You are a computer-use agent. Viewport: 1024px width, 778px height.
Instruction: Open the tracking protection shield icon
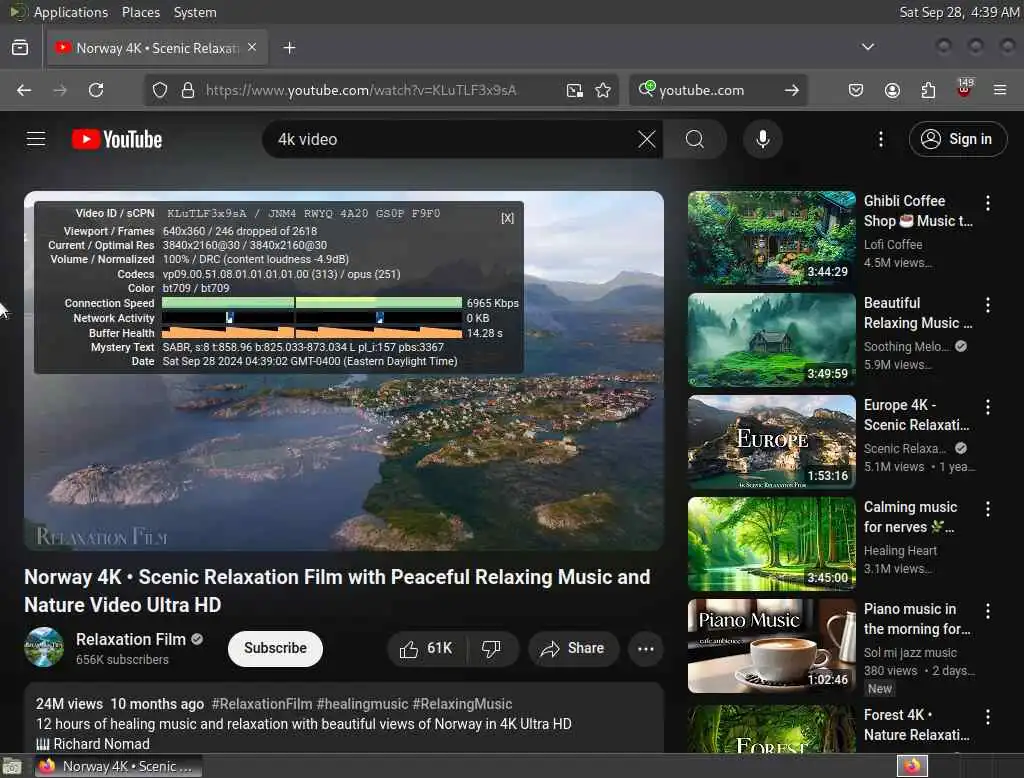(x=160, y=90)
